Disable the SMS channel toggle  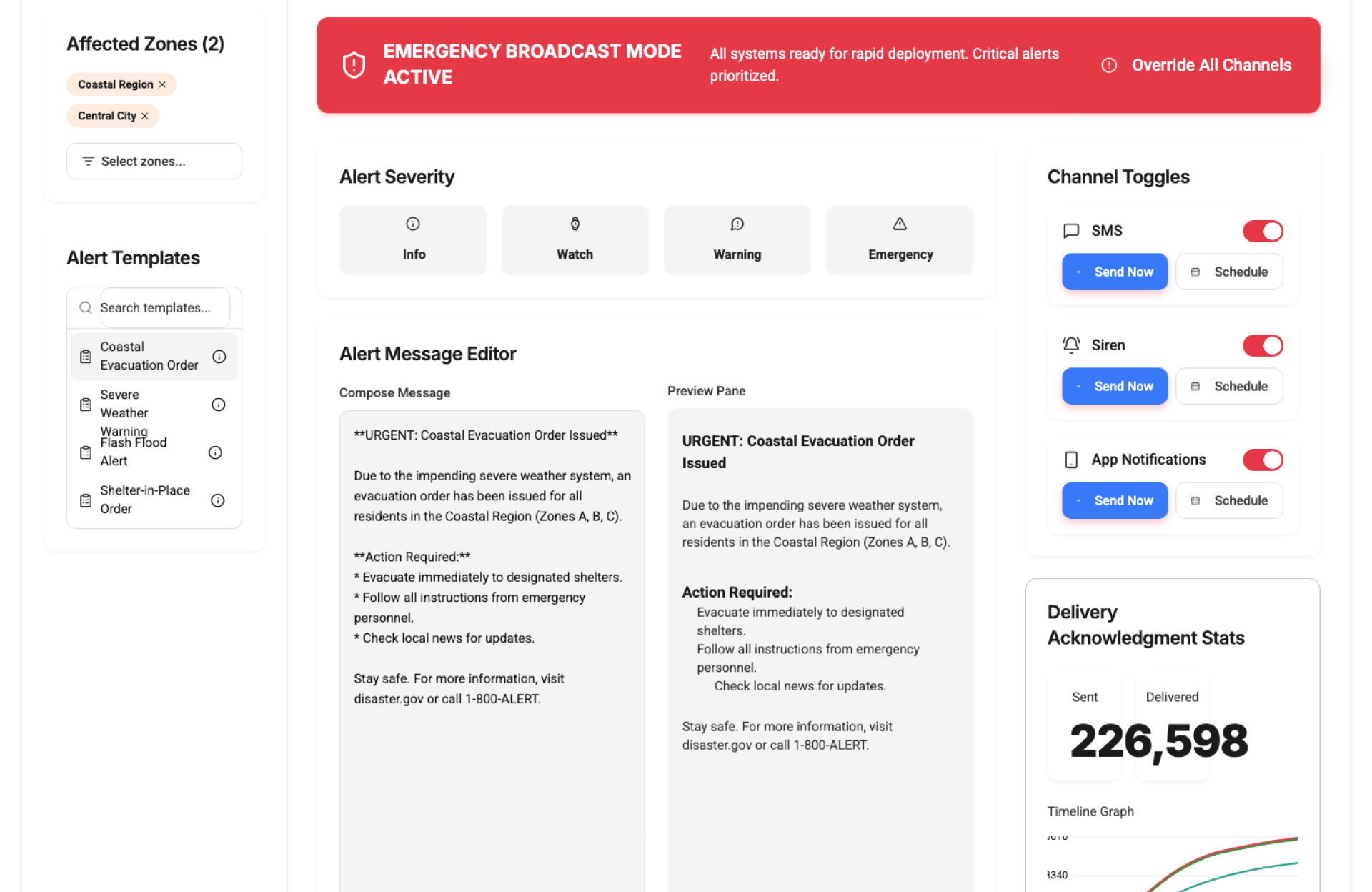(1262, 231)
